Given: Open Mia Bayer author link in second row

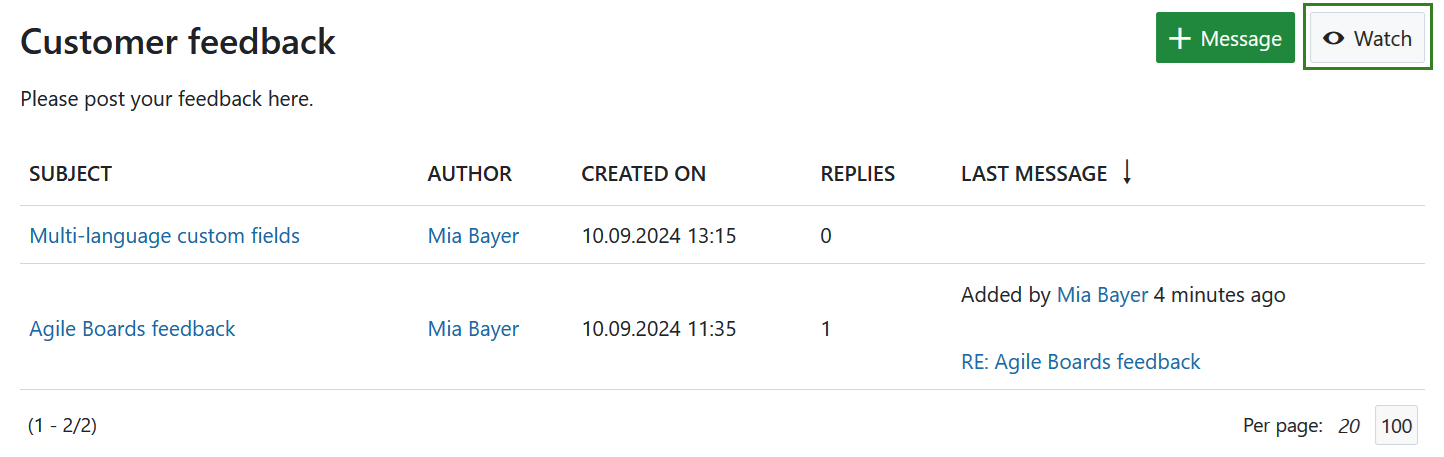Looking at the screenshot, I should pos(473,328).
